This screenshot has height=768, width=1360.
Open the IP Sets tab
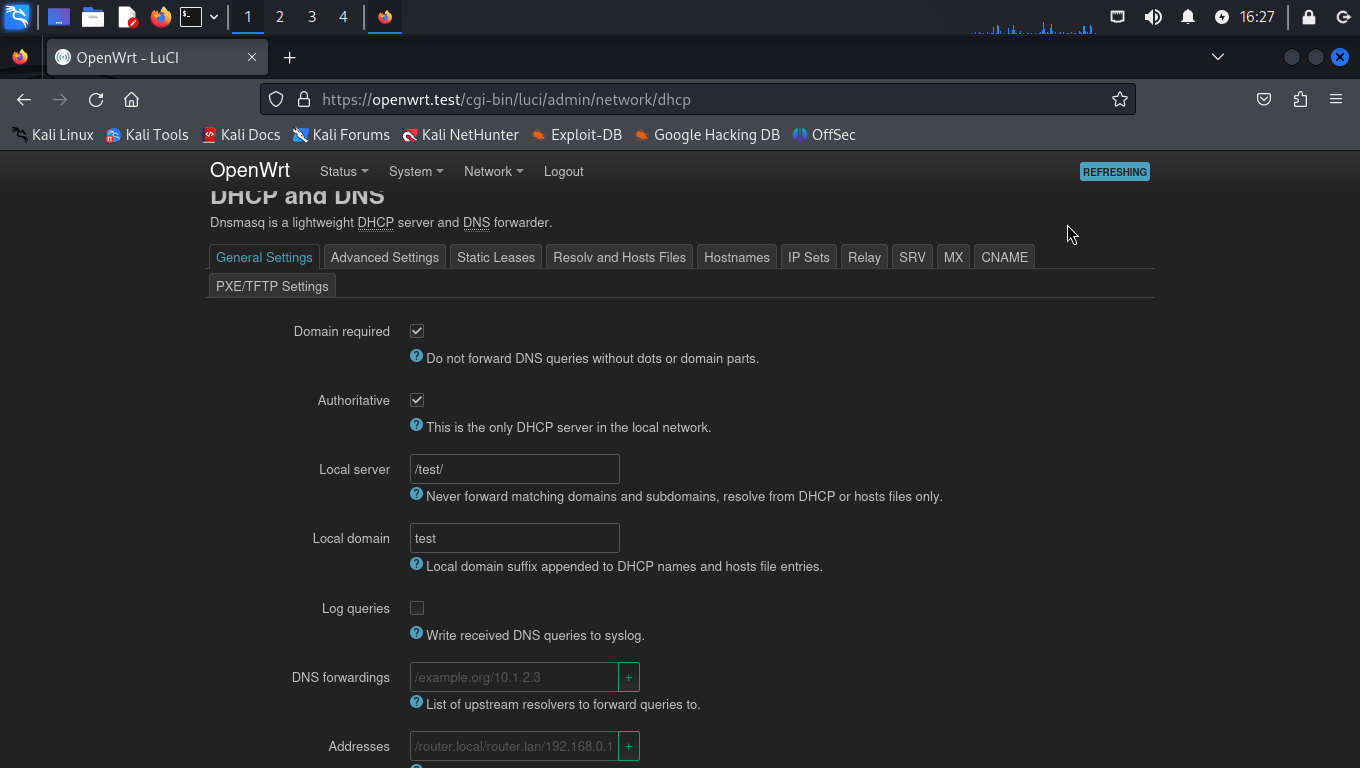[x=809, y=257]
